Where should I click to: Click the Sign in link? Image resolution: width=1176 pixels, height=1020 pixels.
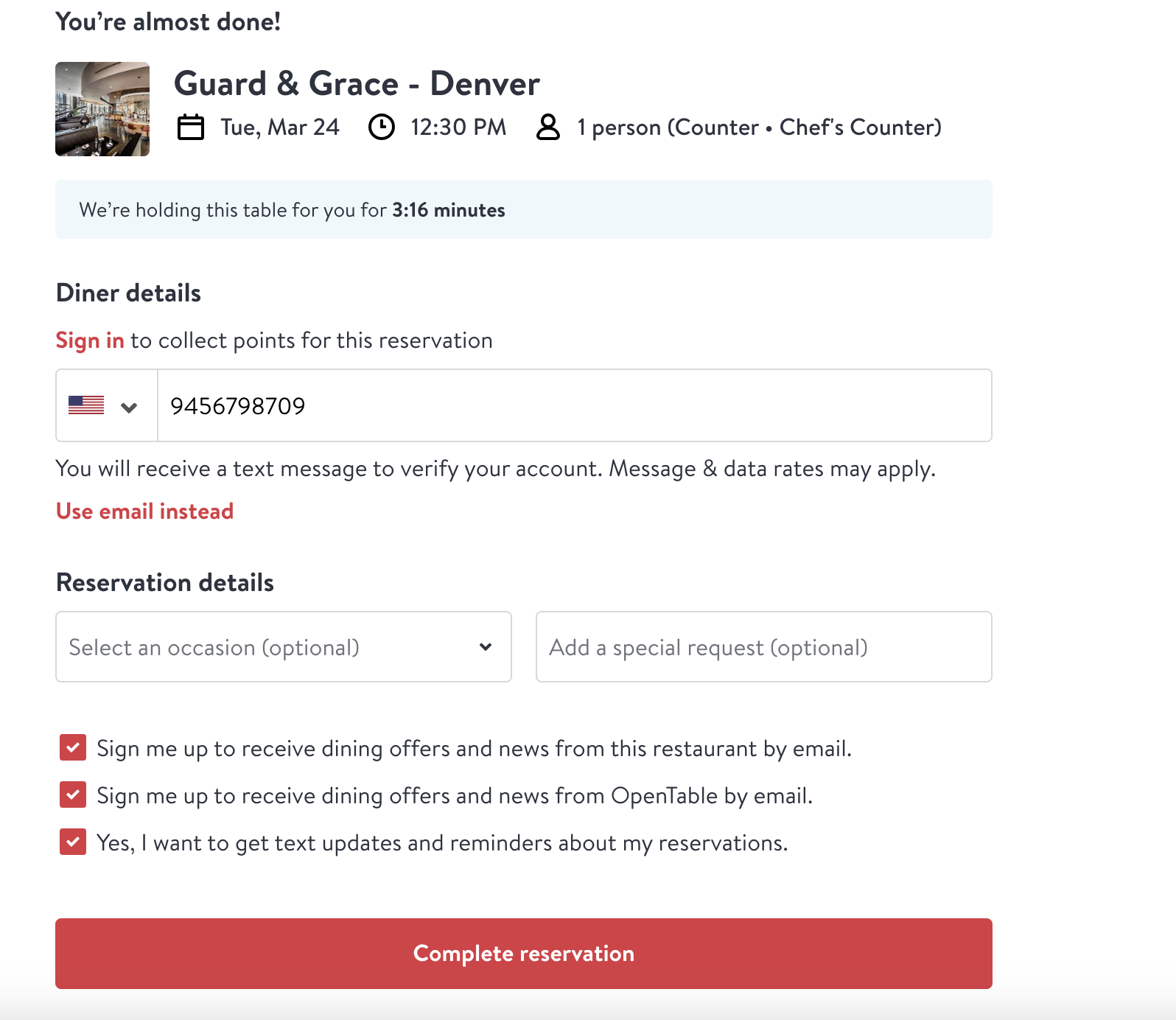[90, 340]
